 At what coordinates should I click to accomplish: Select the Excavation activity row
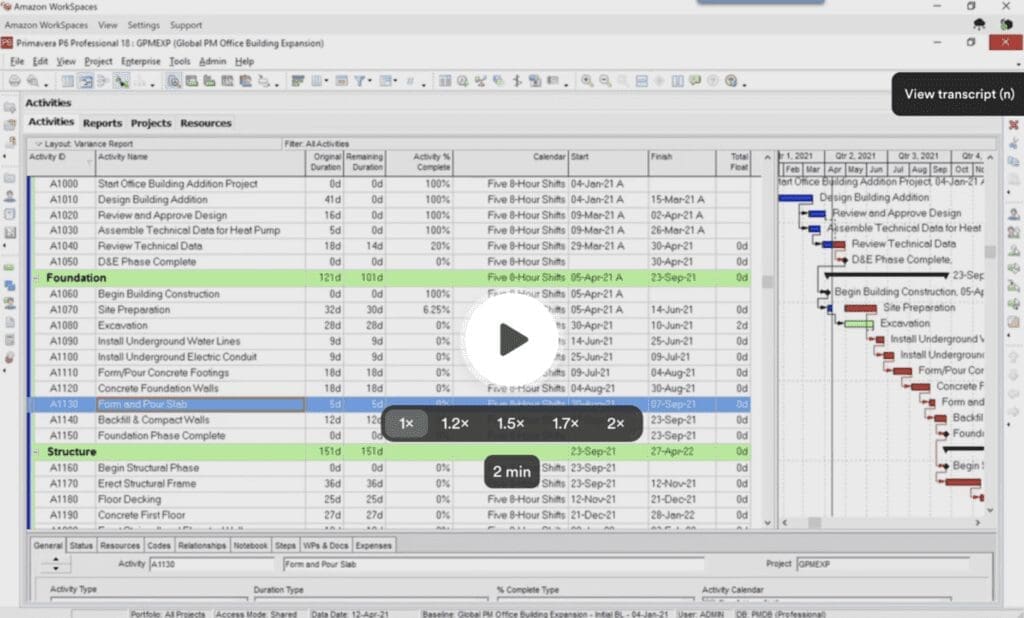point(390,325)
